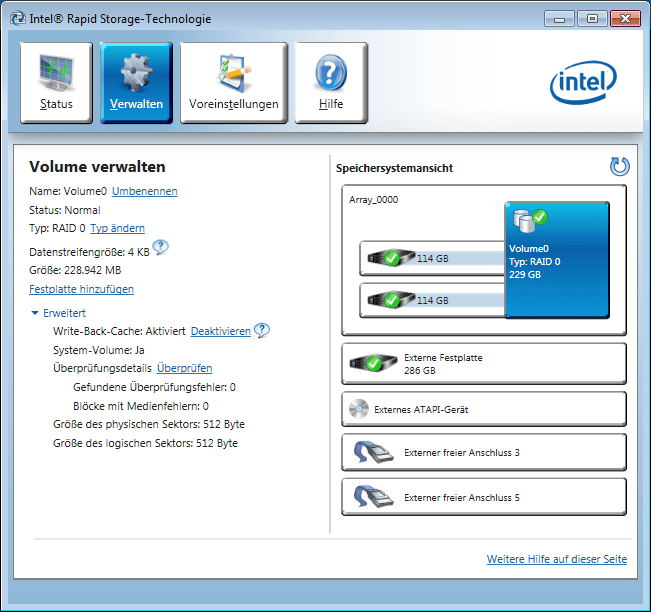The image size is (651, 612).
Task: Click System-Volume: Ja text
Action: (99, 350)
